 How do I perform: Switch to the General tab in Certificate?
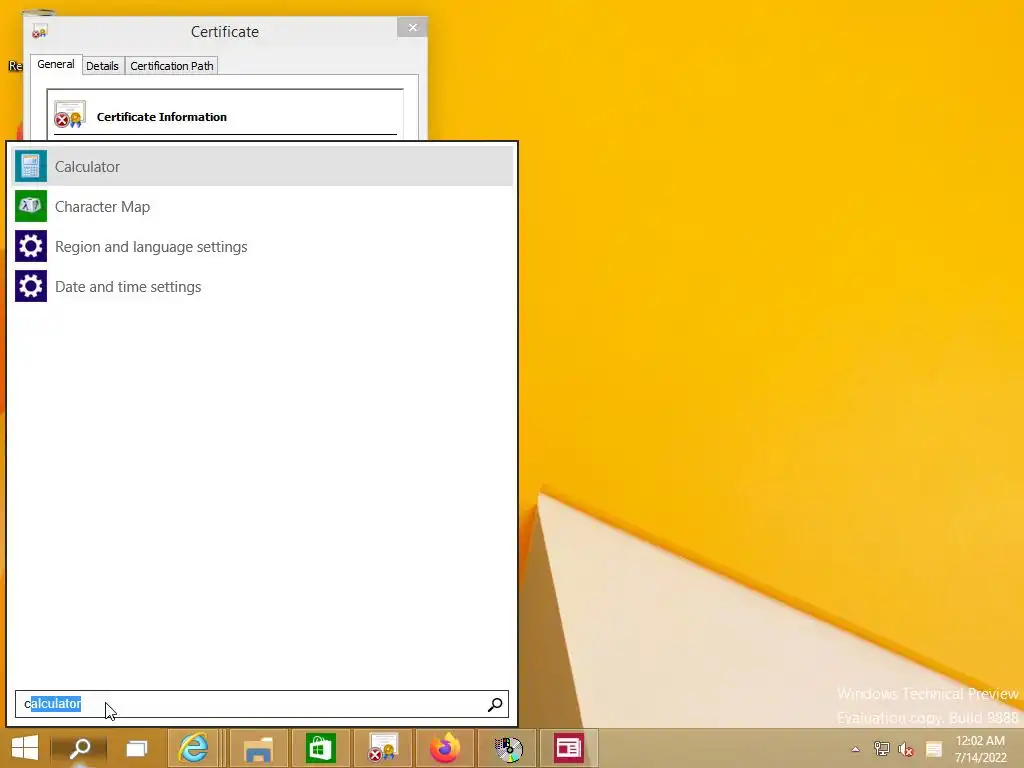[x=56, y=65]
